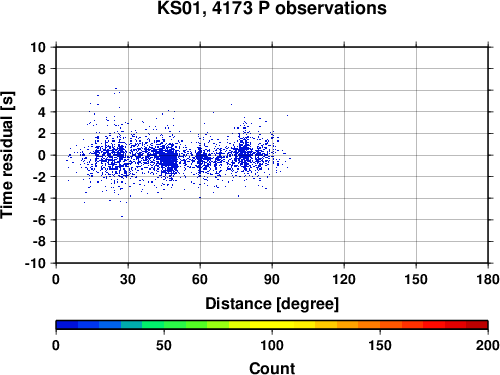This screenshot has height=375, width=500.
Task: Click x-axis tick label '150'
Action: pyautogui.click(x=416, y=279)
